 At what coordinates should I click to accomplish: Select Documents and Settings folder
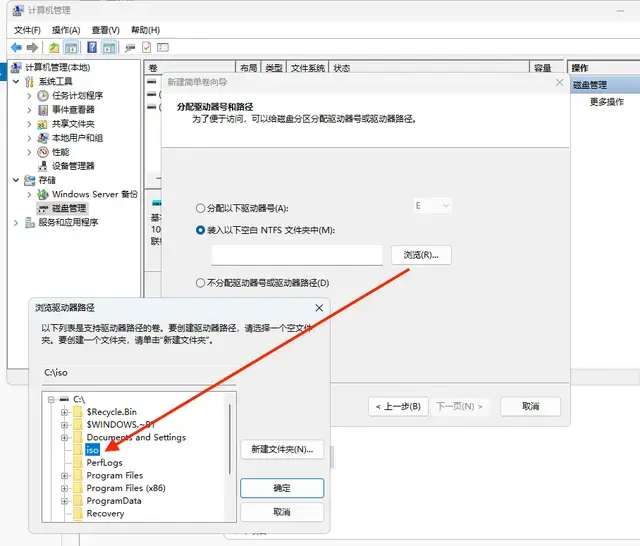coord(136,437)
